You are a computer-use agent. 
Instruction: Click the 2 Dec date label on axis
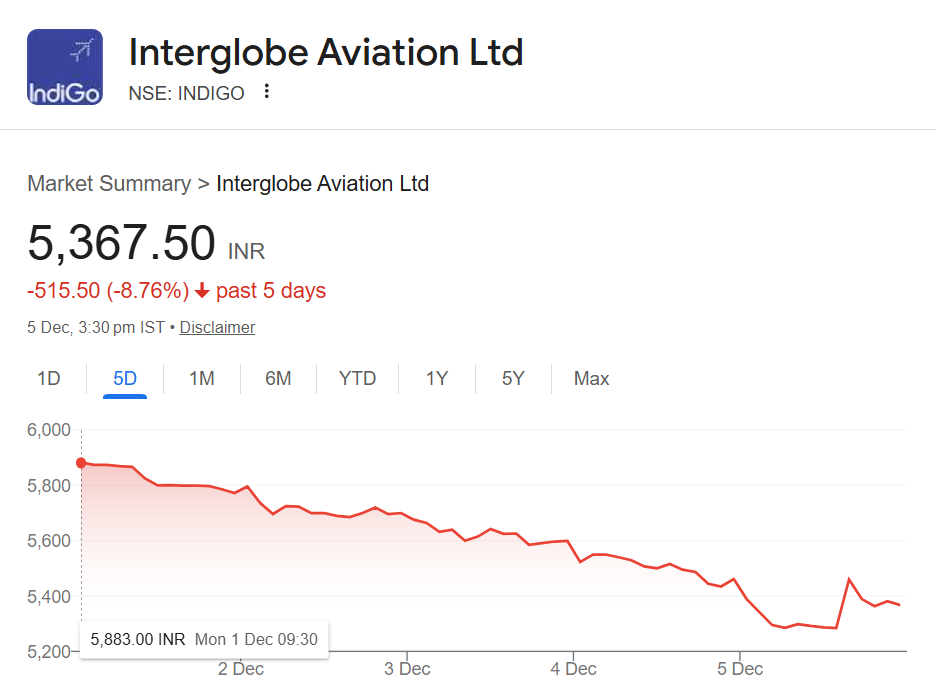240,668
